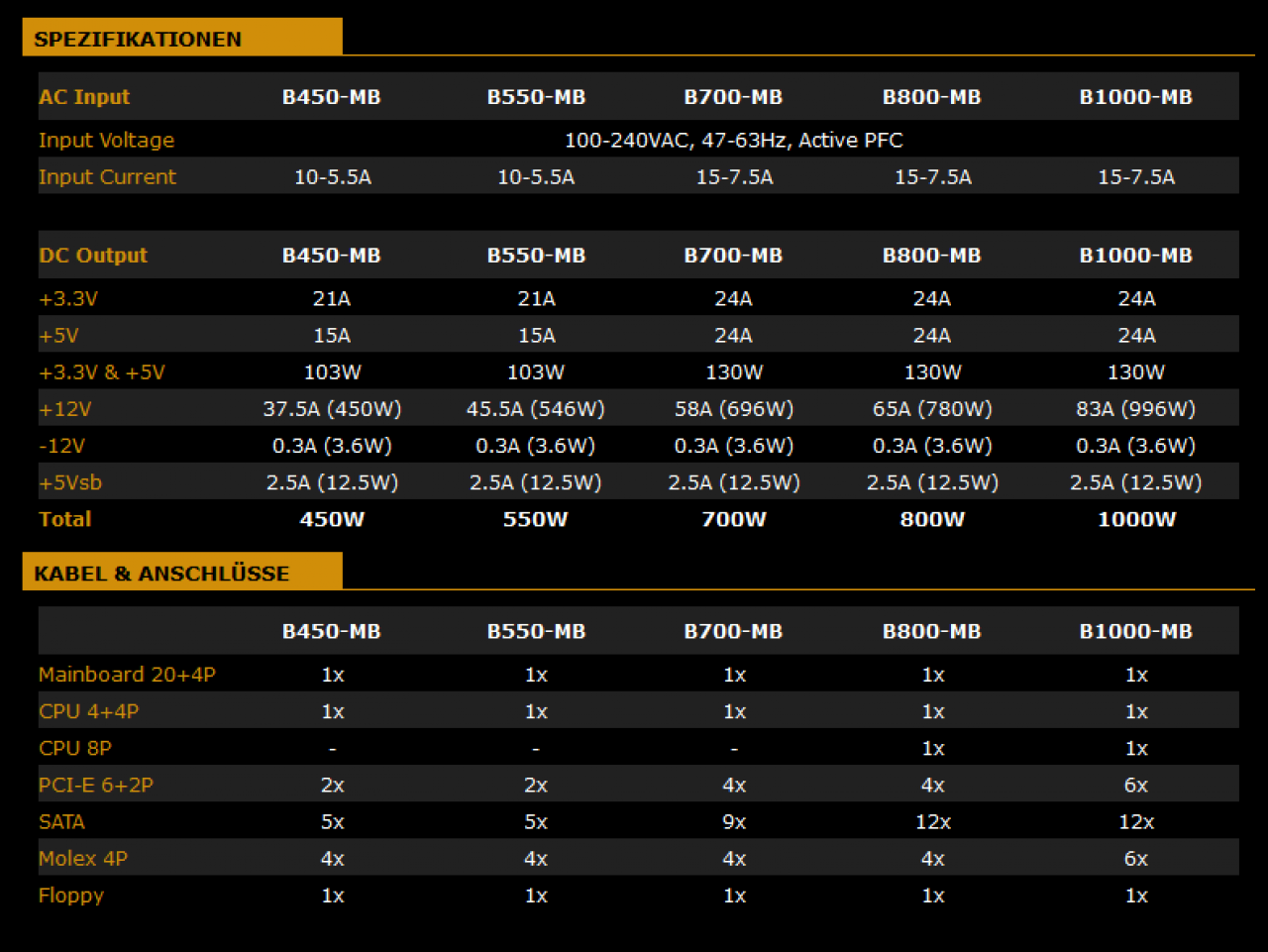Click B1000-MB column header in AC Input
The image size is (1268, 952).
coord(1135,97)
